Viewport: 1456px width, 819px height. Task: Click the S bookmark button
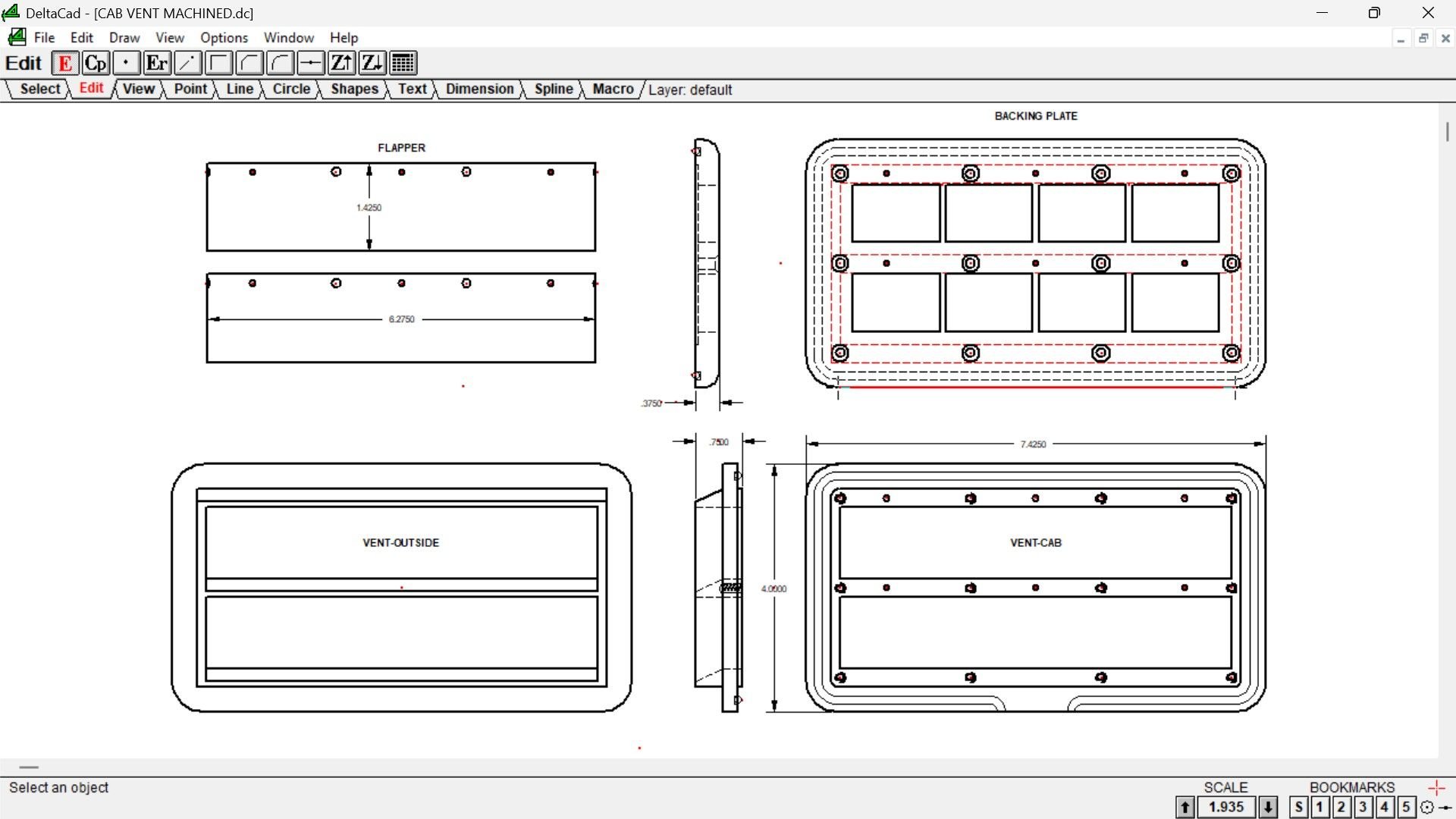pos(1299,807)
